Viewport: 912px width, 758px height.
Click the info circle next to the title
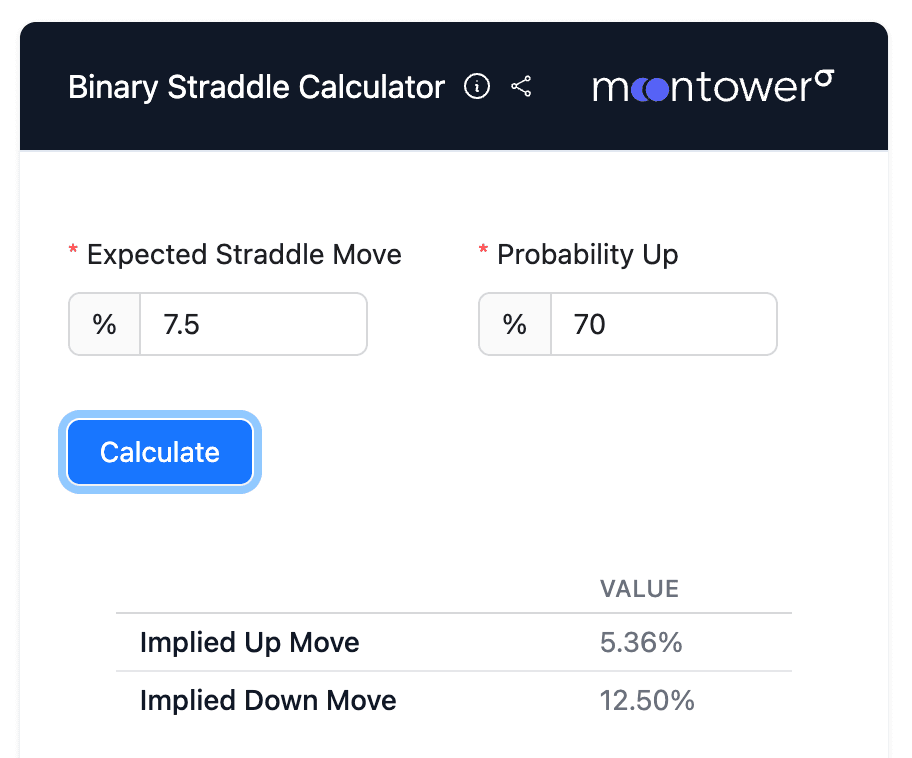[x=477, y=87]
